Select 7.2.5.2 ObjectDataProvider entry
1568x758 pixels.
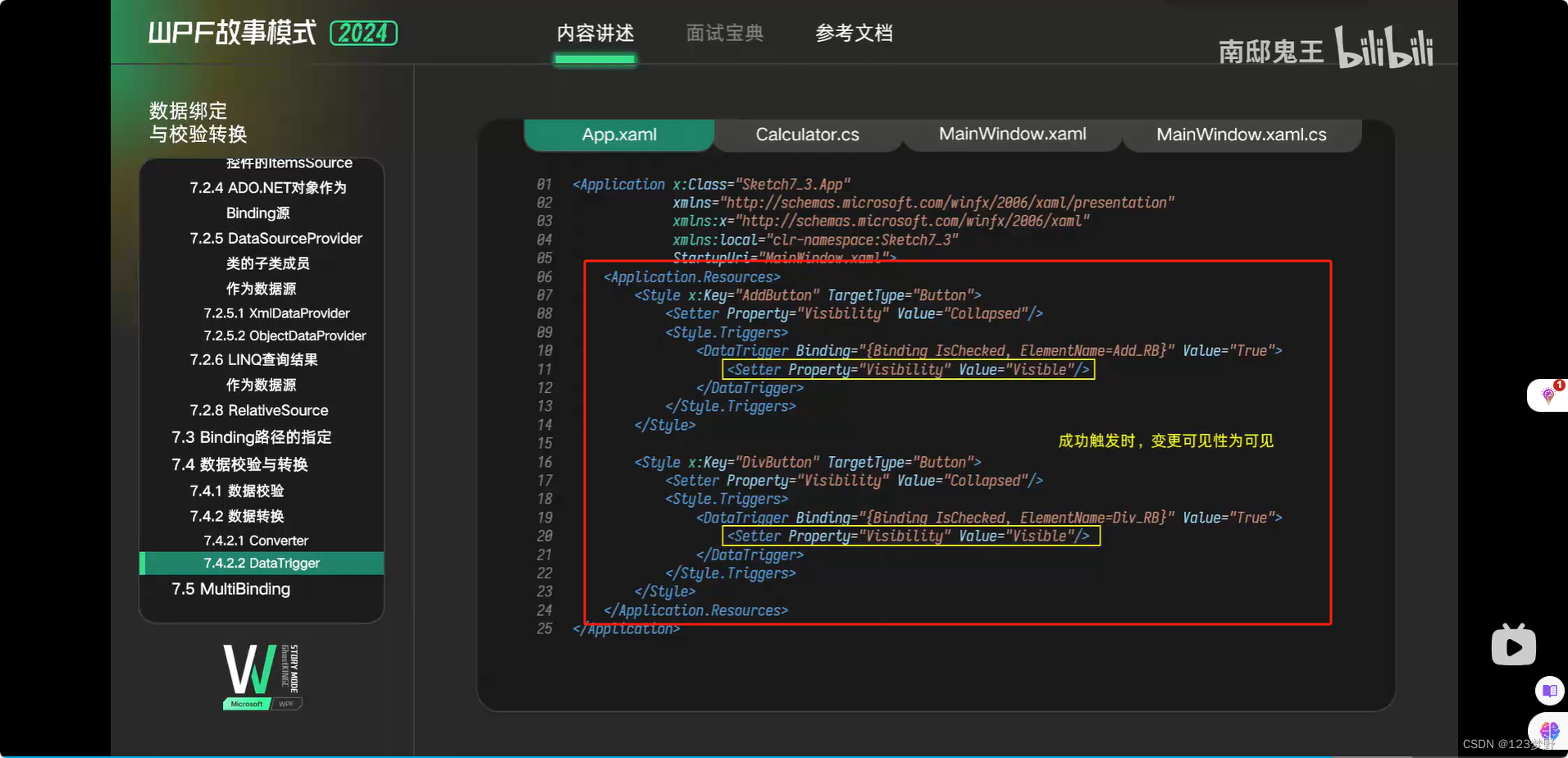tap(285, 336)
